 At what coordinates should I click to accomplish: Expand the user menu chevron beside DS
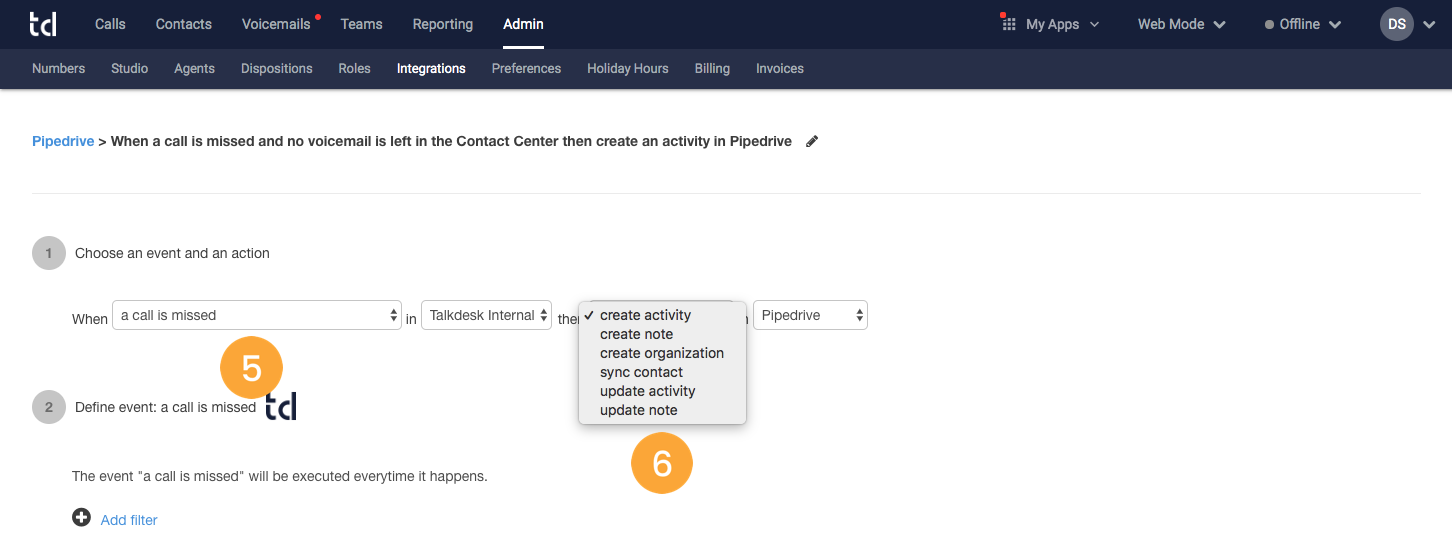[x=1428, y=25]
